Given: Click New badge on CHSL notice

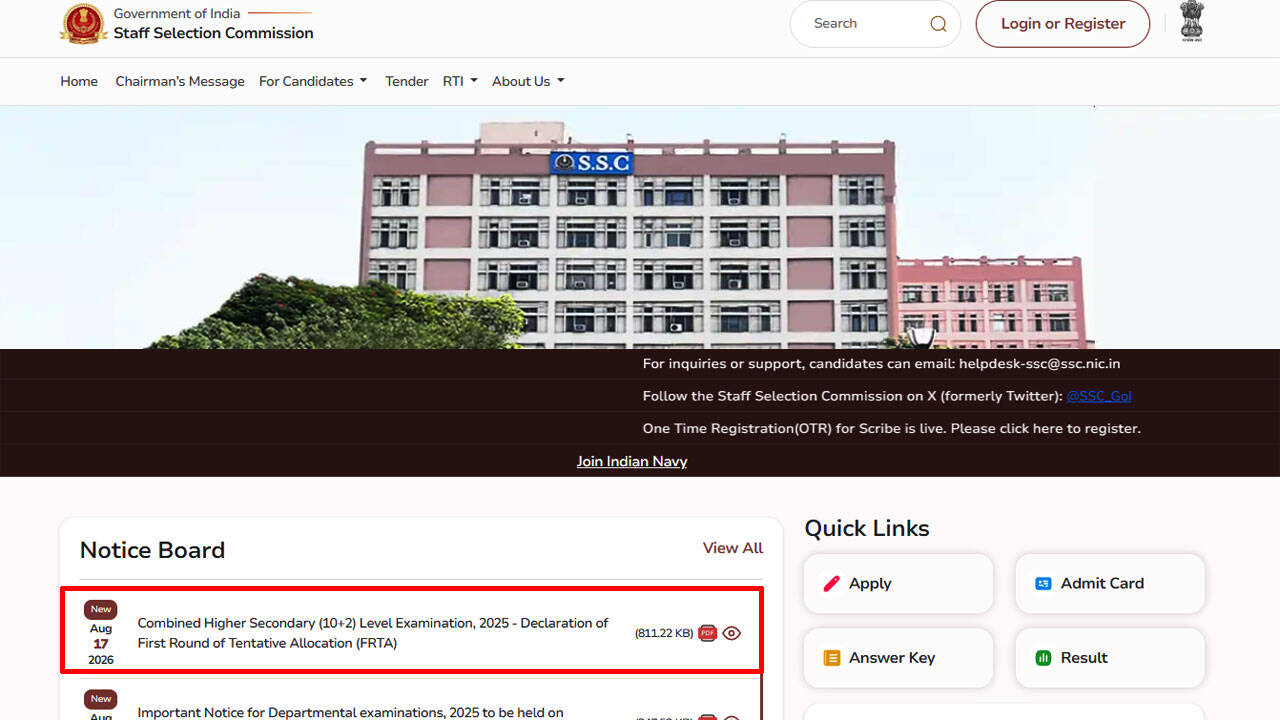Looking at the screenshot, I should [101, 609].
